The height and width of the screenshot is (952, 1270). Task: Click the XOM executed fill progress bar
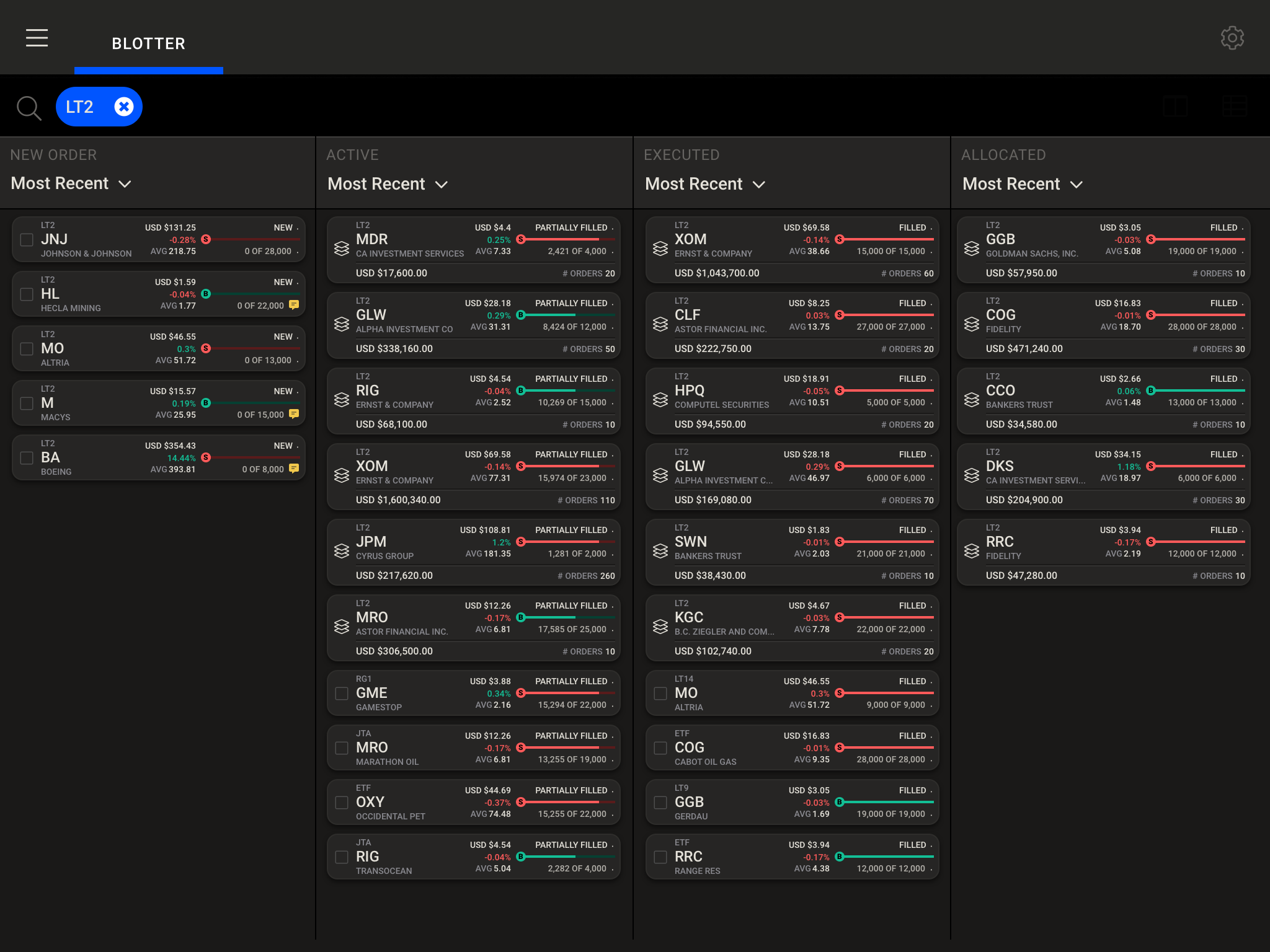[887, 239]
